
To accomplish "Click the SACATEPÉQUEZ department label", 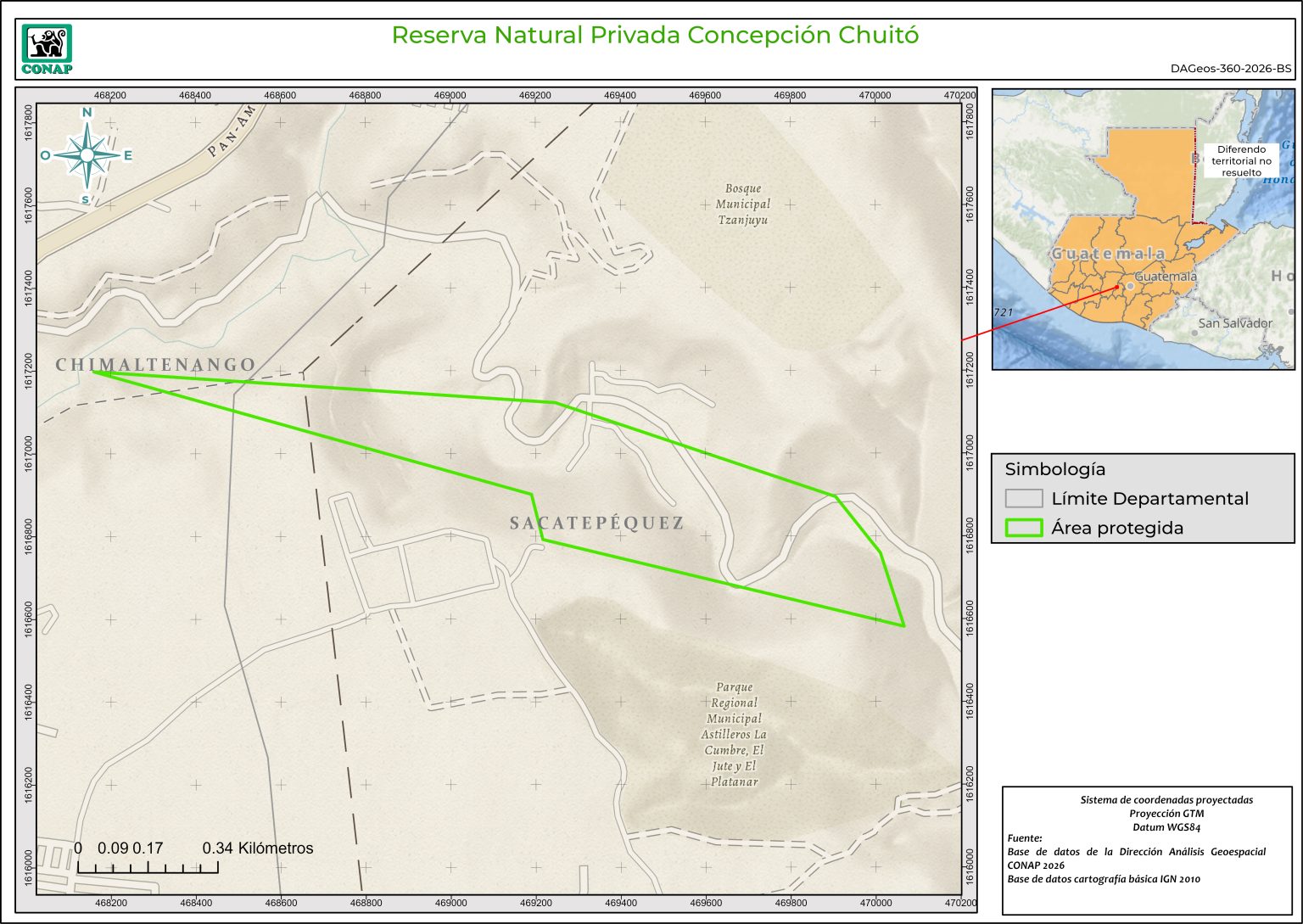I will pos(596,523).
